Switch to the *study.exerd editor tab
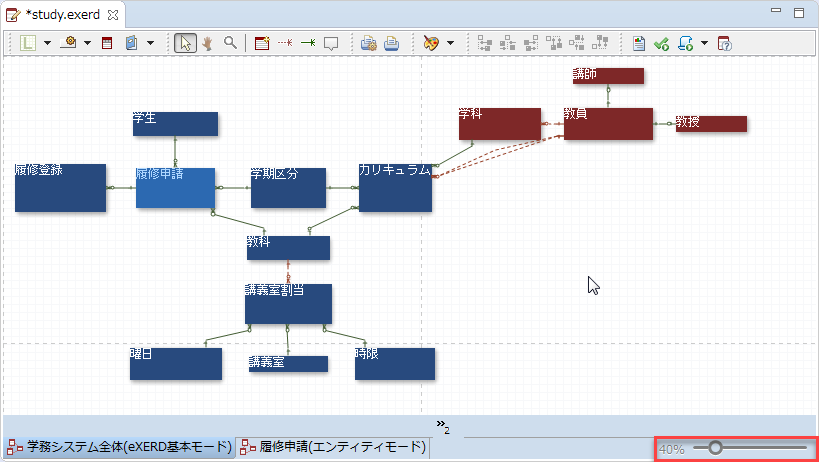 click(x=63, y=15)
